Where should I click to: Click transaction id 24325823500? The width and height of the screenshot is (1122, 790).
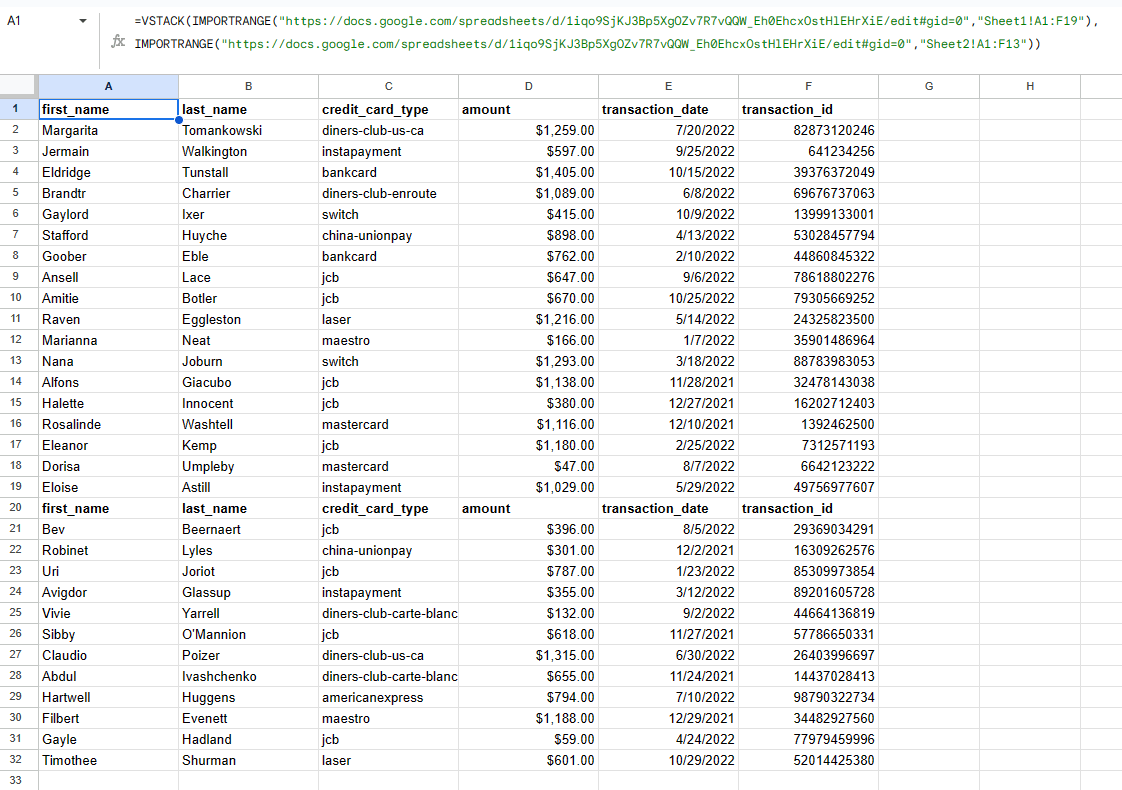(x=809, y=319)
